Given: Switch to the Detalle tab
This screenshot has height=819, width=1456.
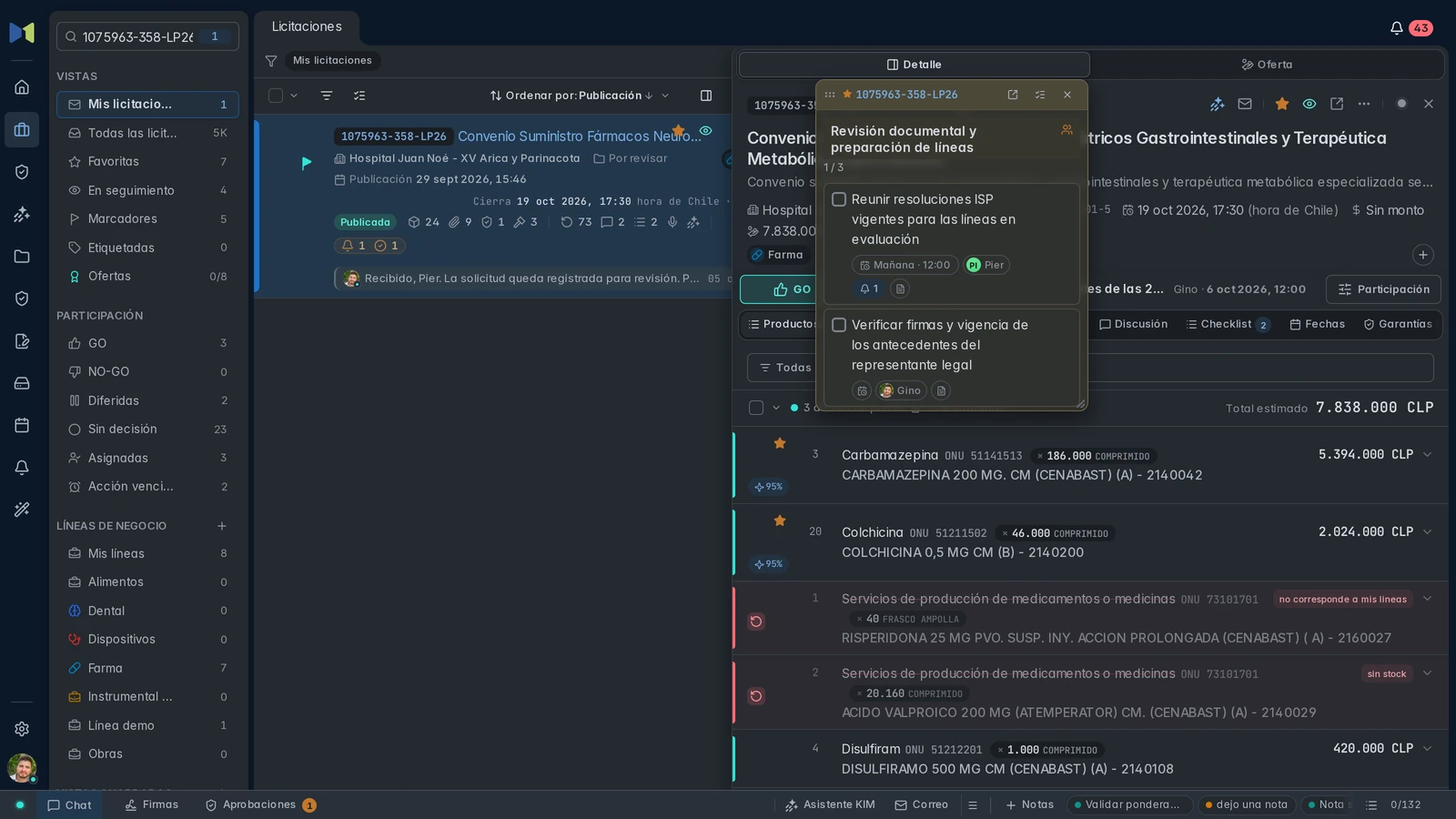Looking at the screenshot, I should 914,65.
